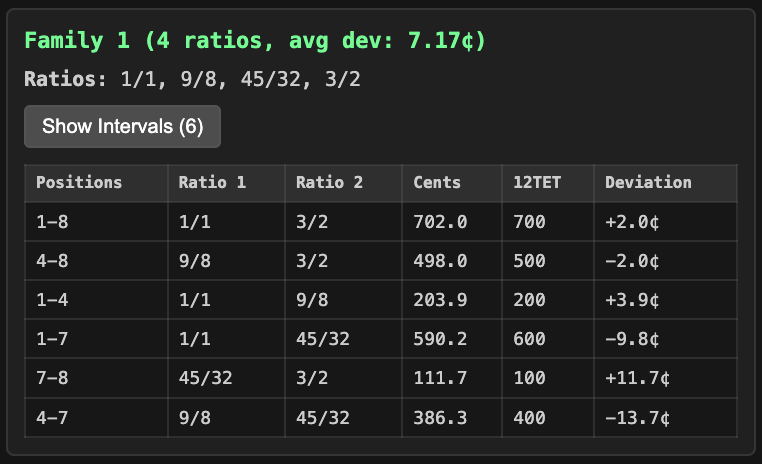Click the Ratio 1 column header
Screen dimensions: 762x464
point(212,183)
